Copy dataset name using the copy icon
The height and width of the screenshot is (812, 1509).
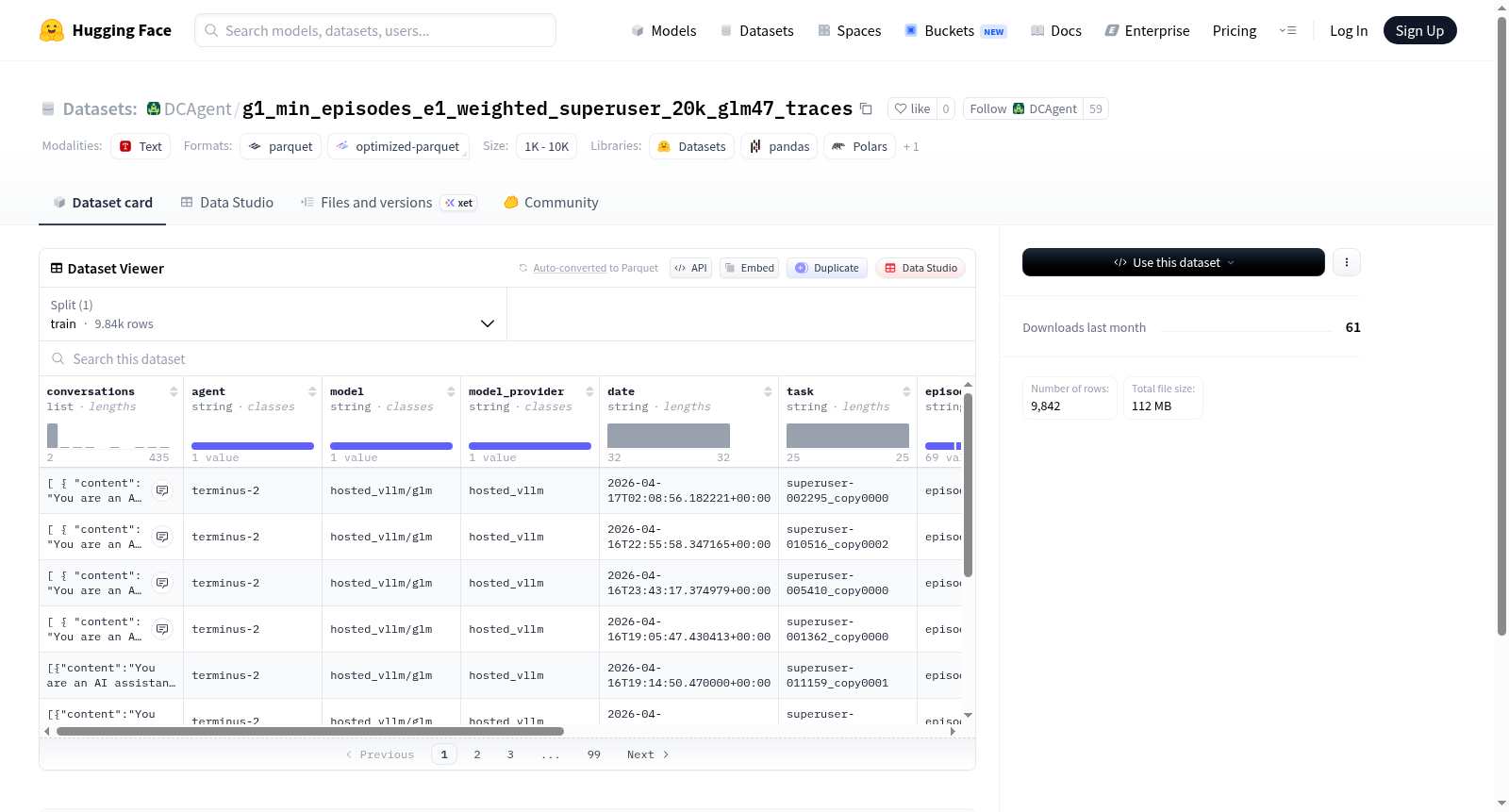coord(866,108)
